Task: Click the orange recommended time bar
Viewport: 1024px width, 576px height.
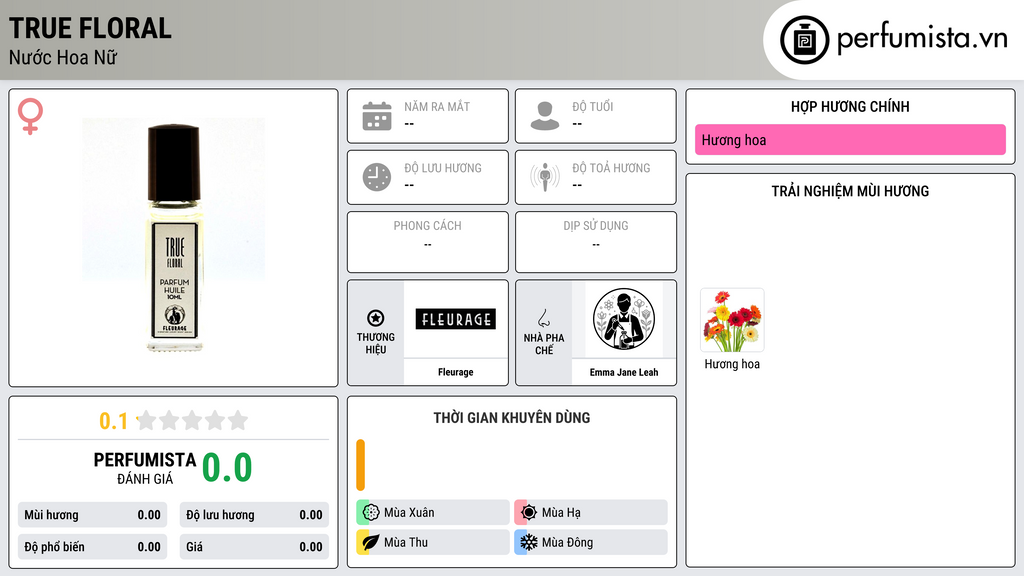Action: point(360,465)
